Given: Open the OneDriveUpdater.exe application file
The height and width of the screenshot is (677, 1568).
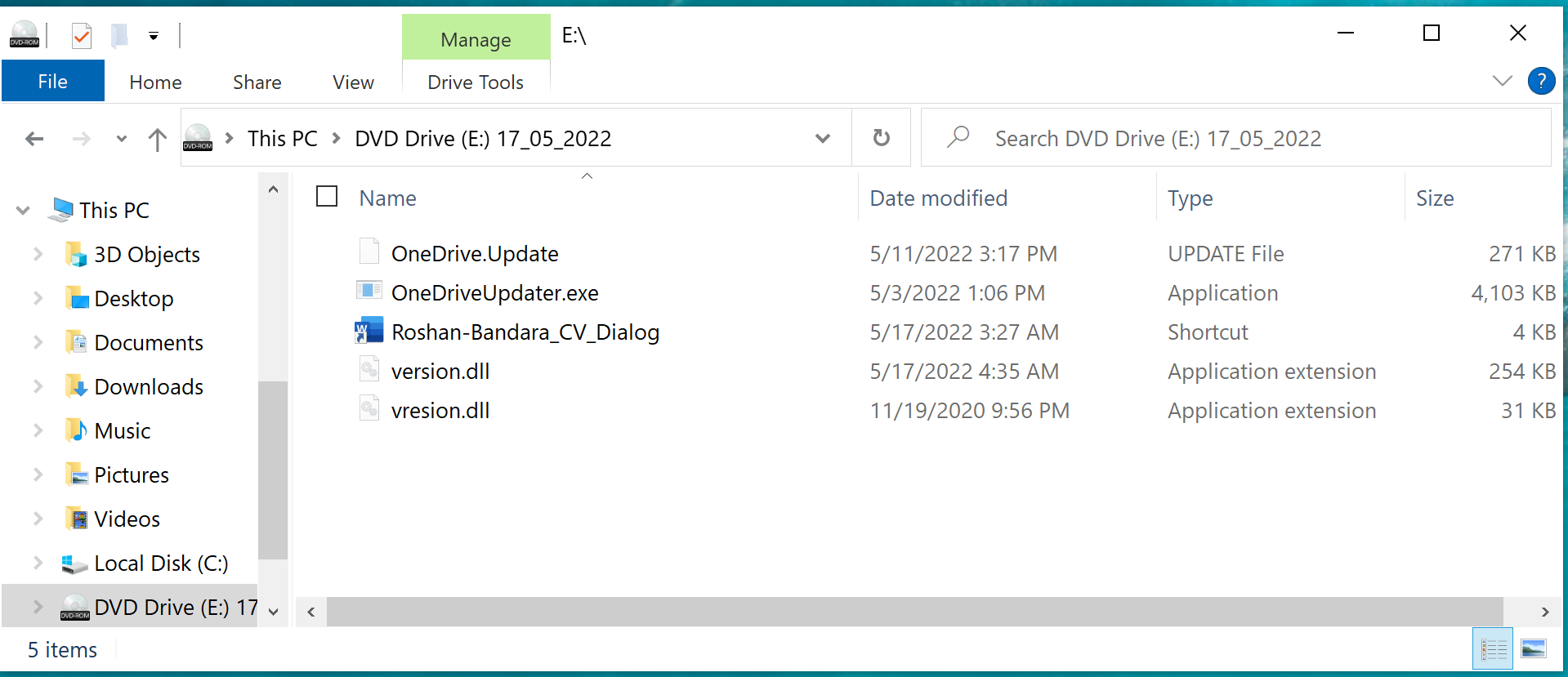Looking at the screenshot, I should pos(494,293).
